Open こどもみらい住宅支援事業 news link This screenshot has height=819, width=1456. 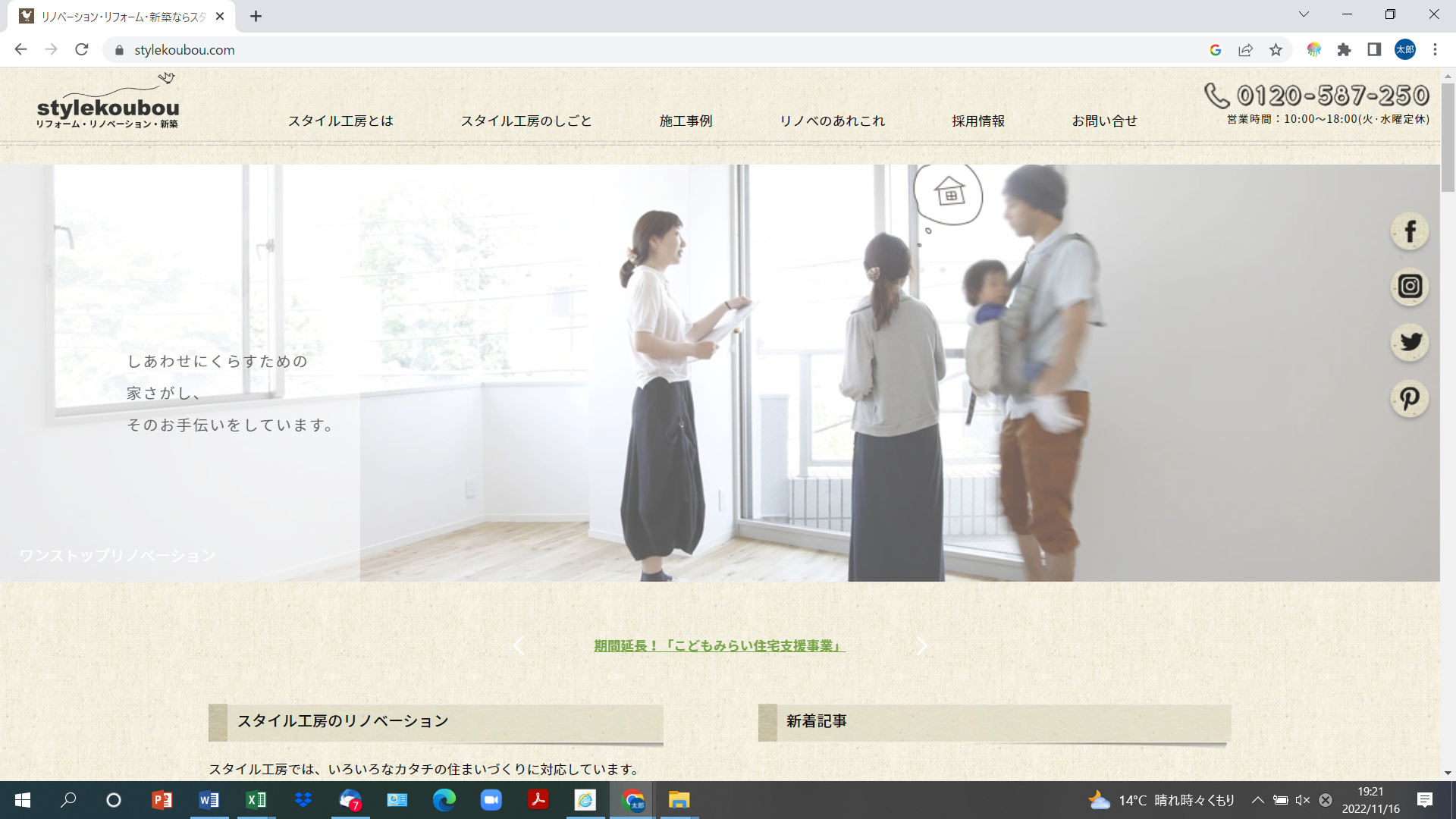point(719,646)
